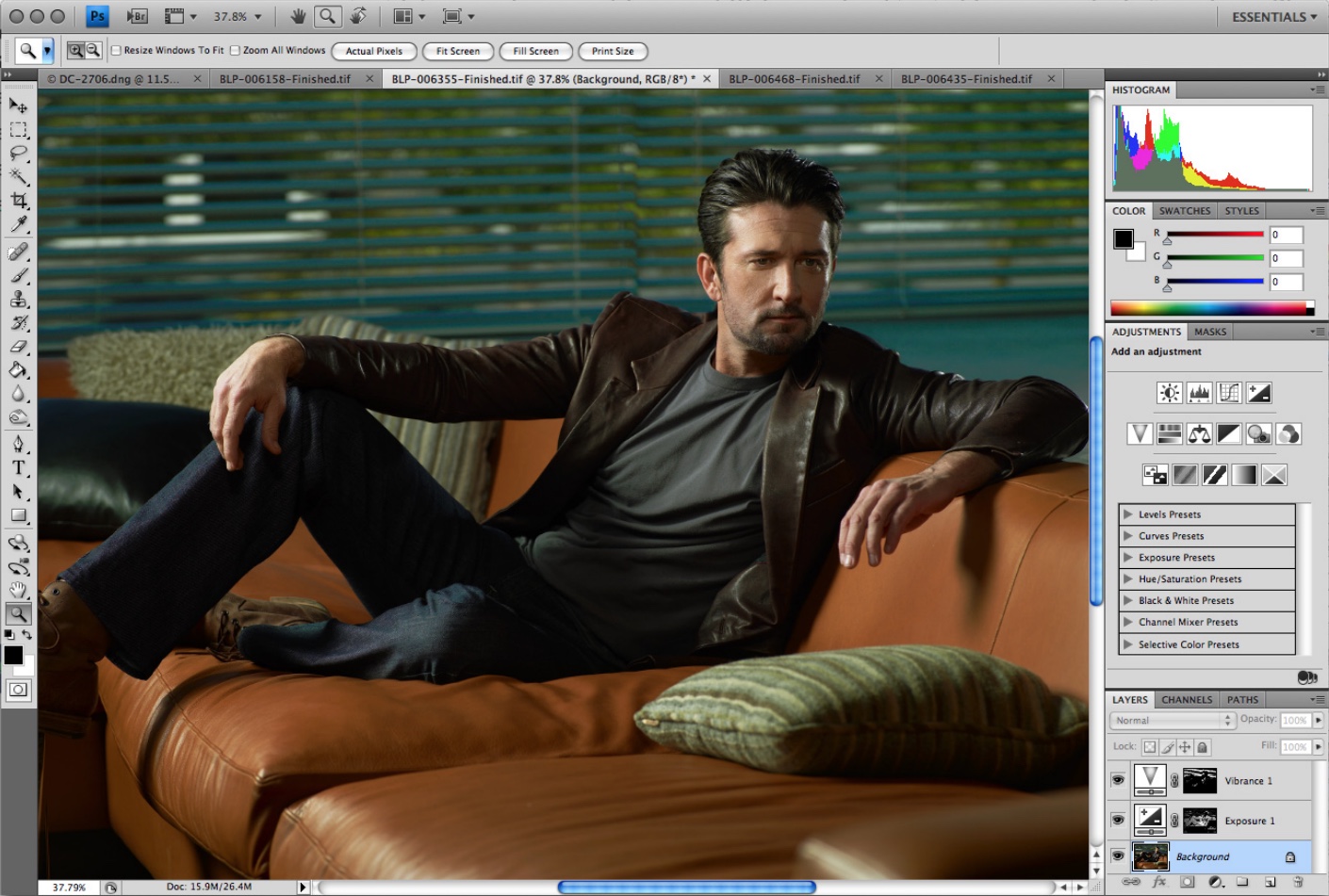Click the Actual Pixels button
Viewport: 1329px width, 896px height.
pyautogui.click(x=374, y=51)
